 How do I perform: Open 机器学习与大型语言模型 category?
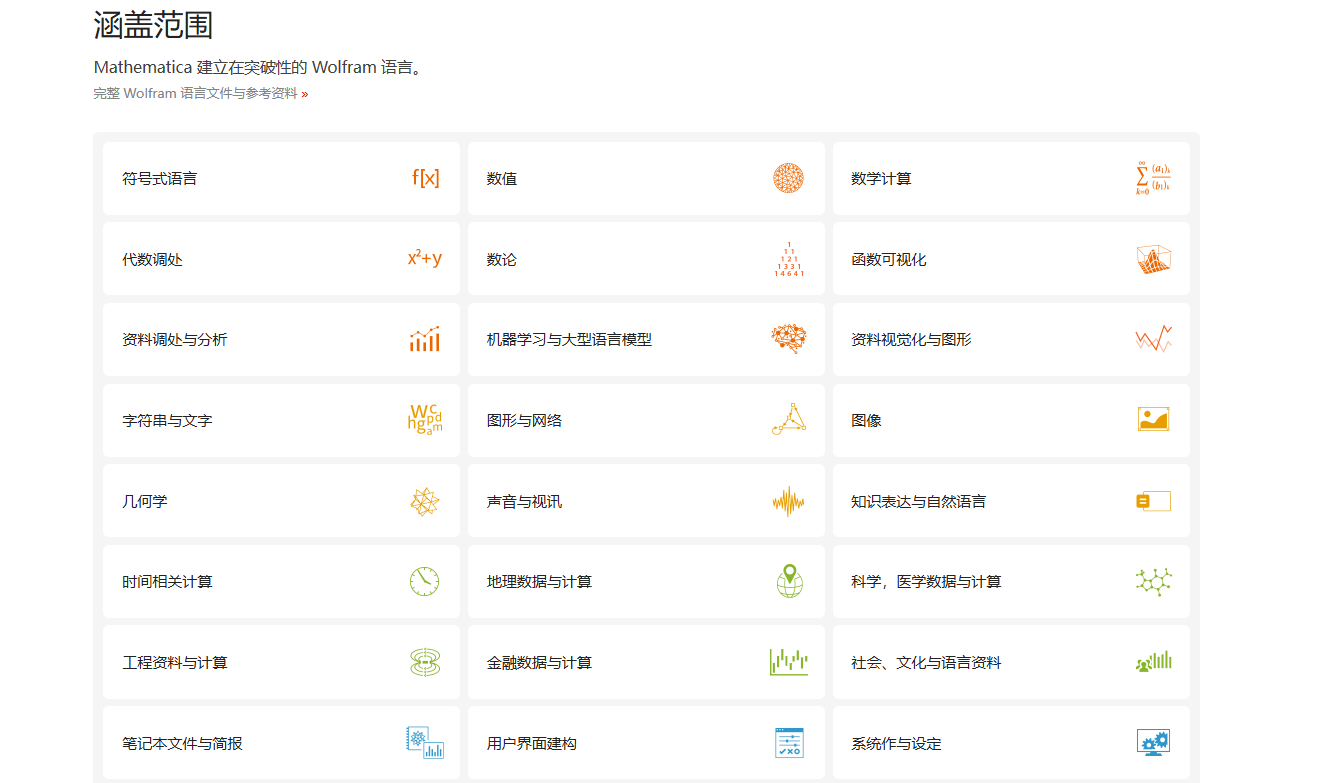coord(646,339)
